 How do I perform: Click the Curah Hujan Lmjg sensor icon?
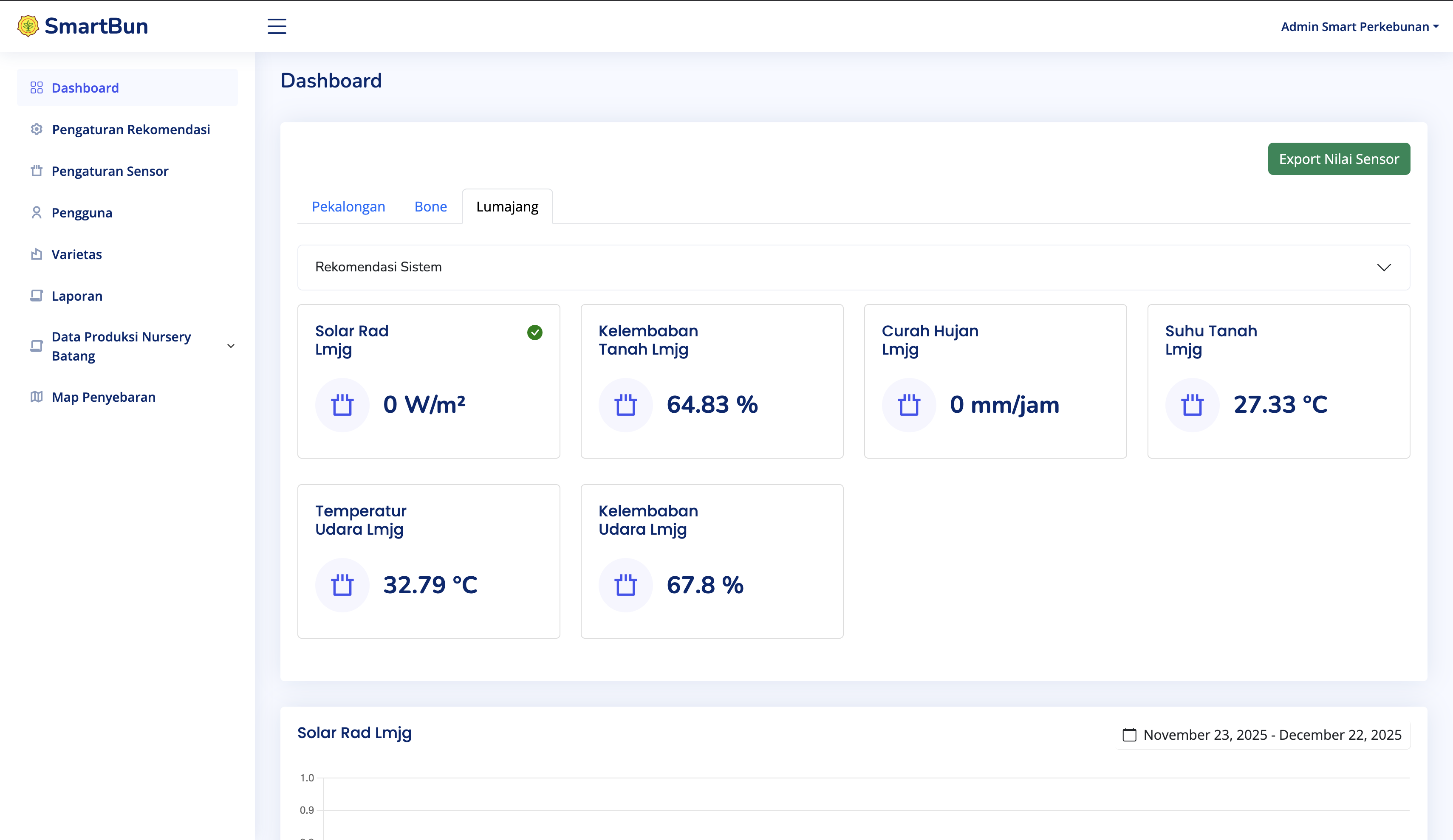909,405
